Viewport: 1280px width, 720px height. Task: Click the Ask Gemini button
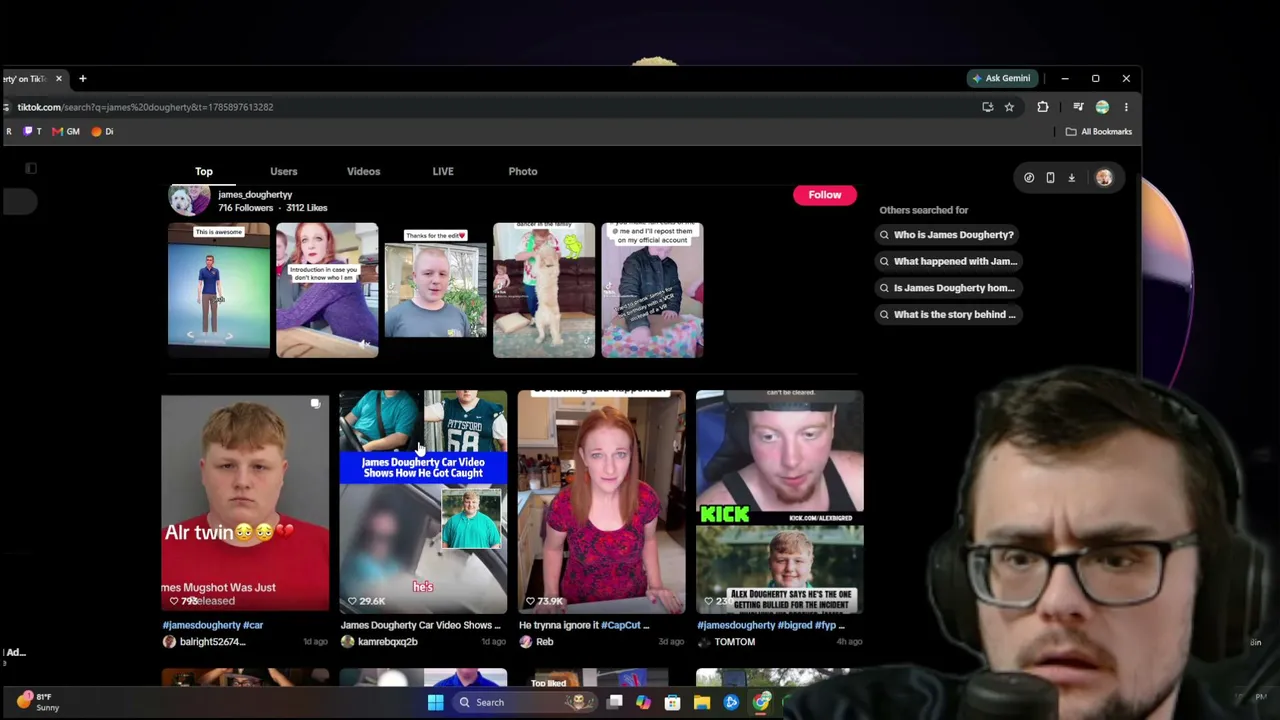point(1001,78)
